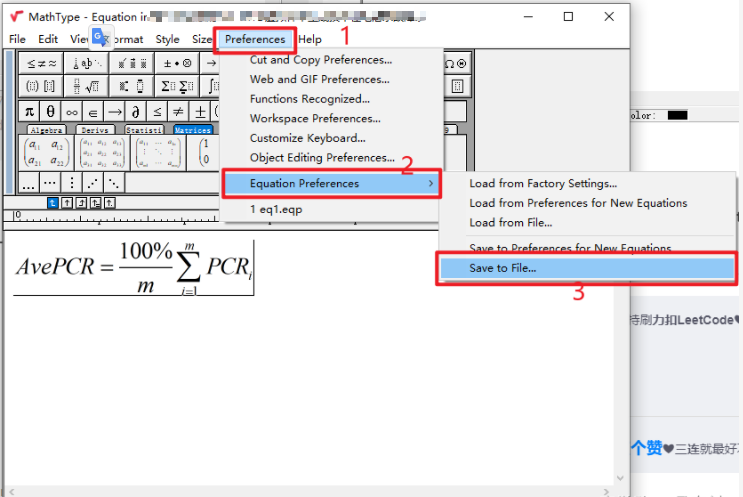Choose Load from Factory Settings
The width and height of the screenshot is (743, 497).
pos(543,183)
